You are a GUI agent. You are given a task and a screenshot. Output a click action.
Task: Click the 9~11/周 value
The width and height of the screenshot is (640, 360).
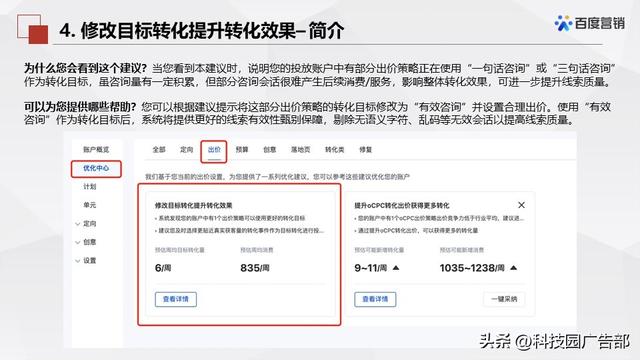click(x=370, y=268)
